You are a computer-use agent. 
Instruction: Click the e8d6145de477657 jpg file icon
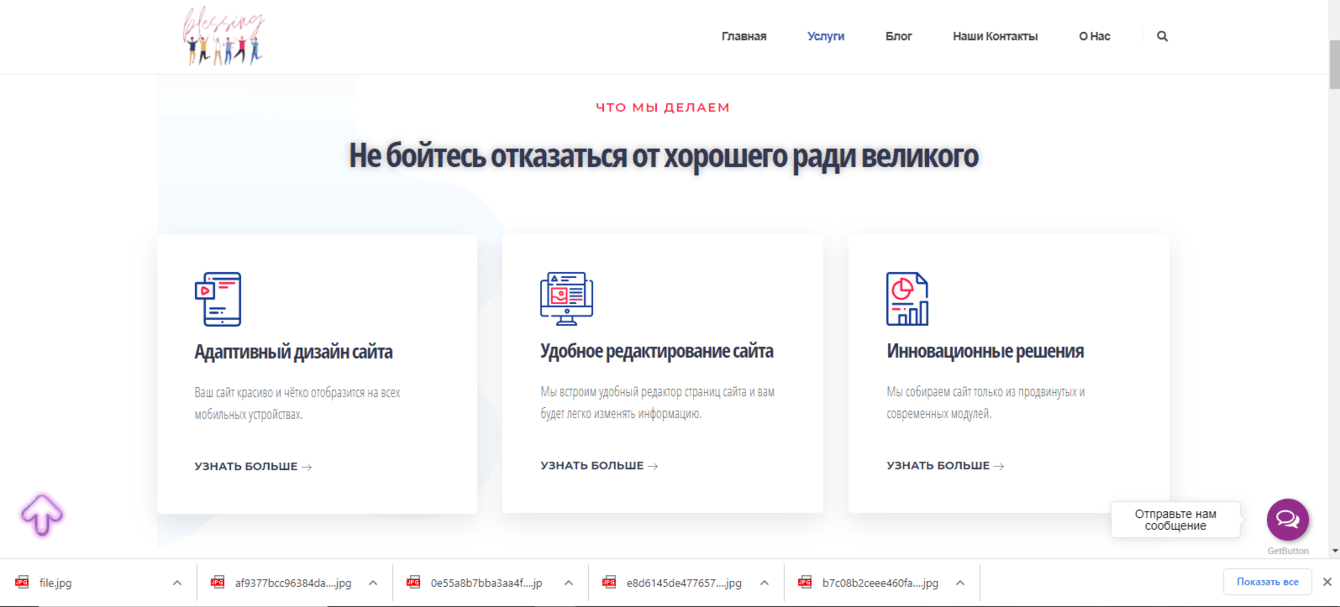(x=609, y=582)
